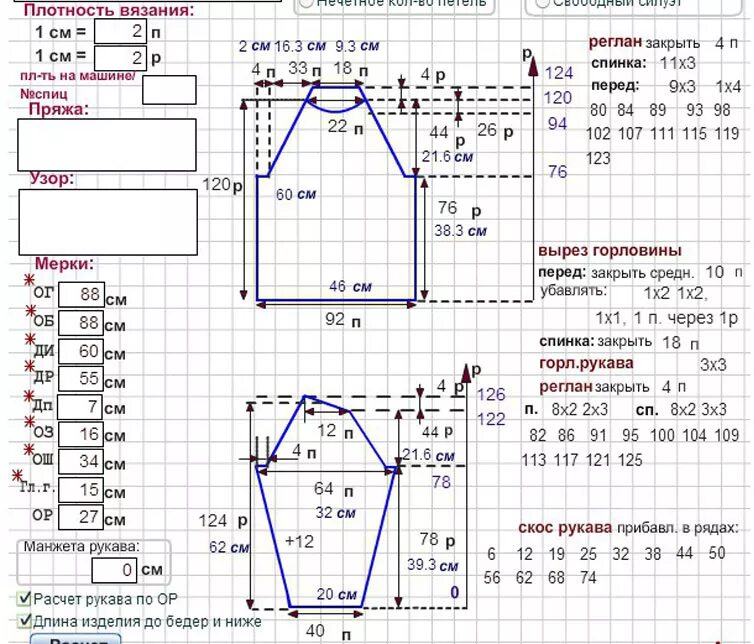Click the 16.3 см top dimension label
This screenshot has height=644, width=754.
pyautogui.click(x=300, y=46)
